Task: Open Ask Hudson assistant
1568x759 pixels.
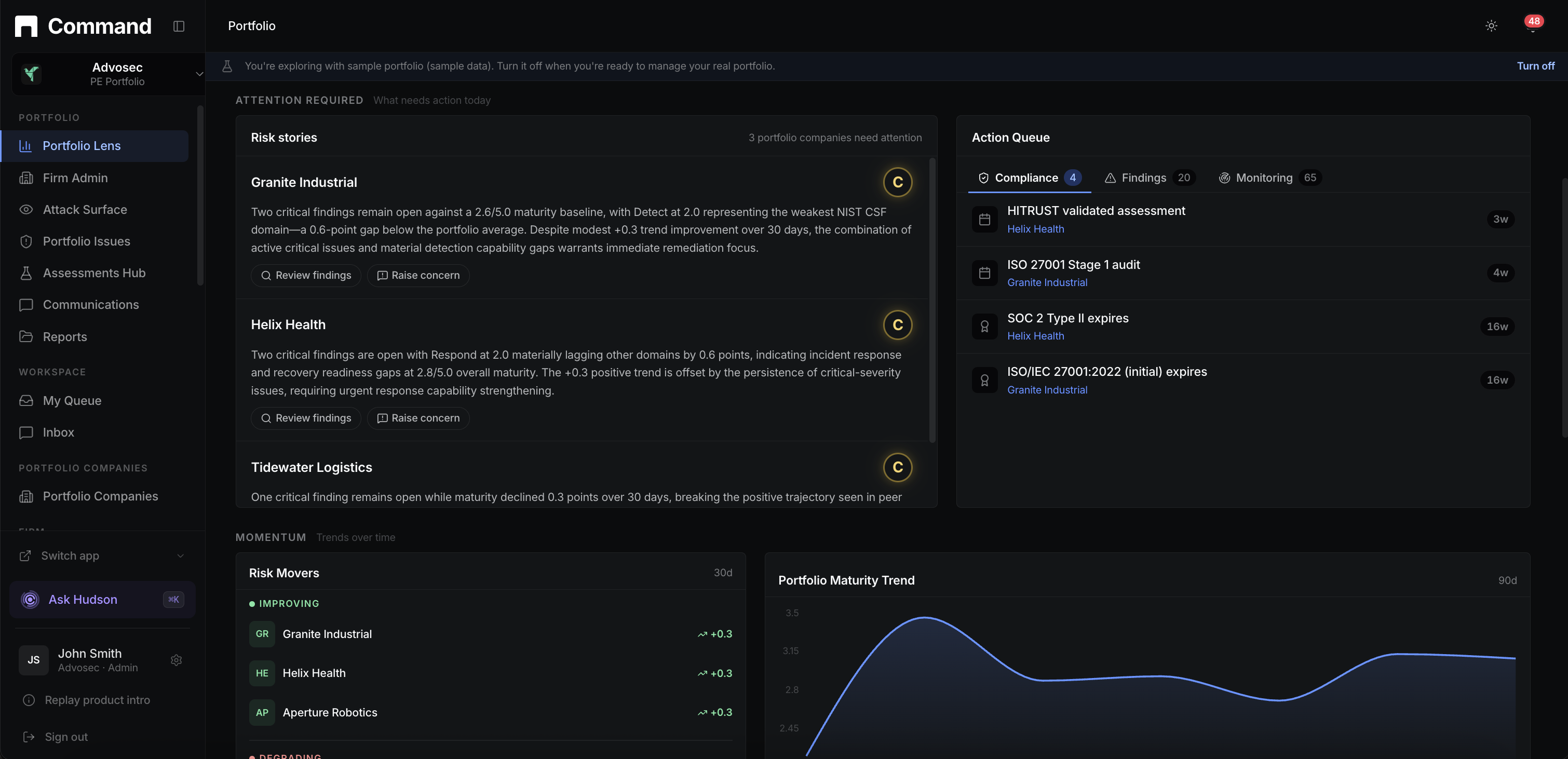Action: 102,600
